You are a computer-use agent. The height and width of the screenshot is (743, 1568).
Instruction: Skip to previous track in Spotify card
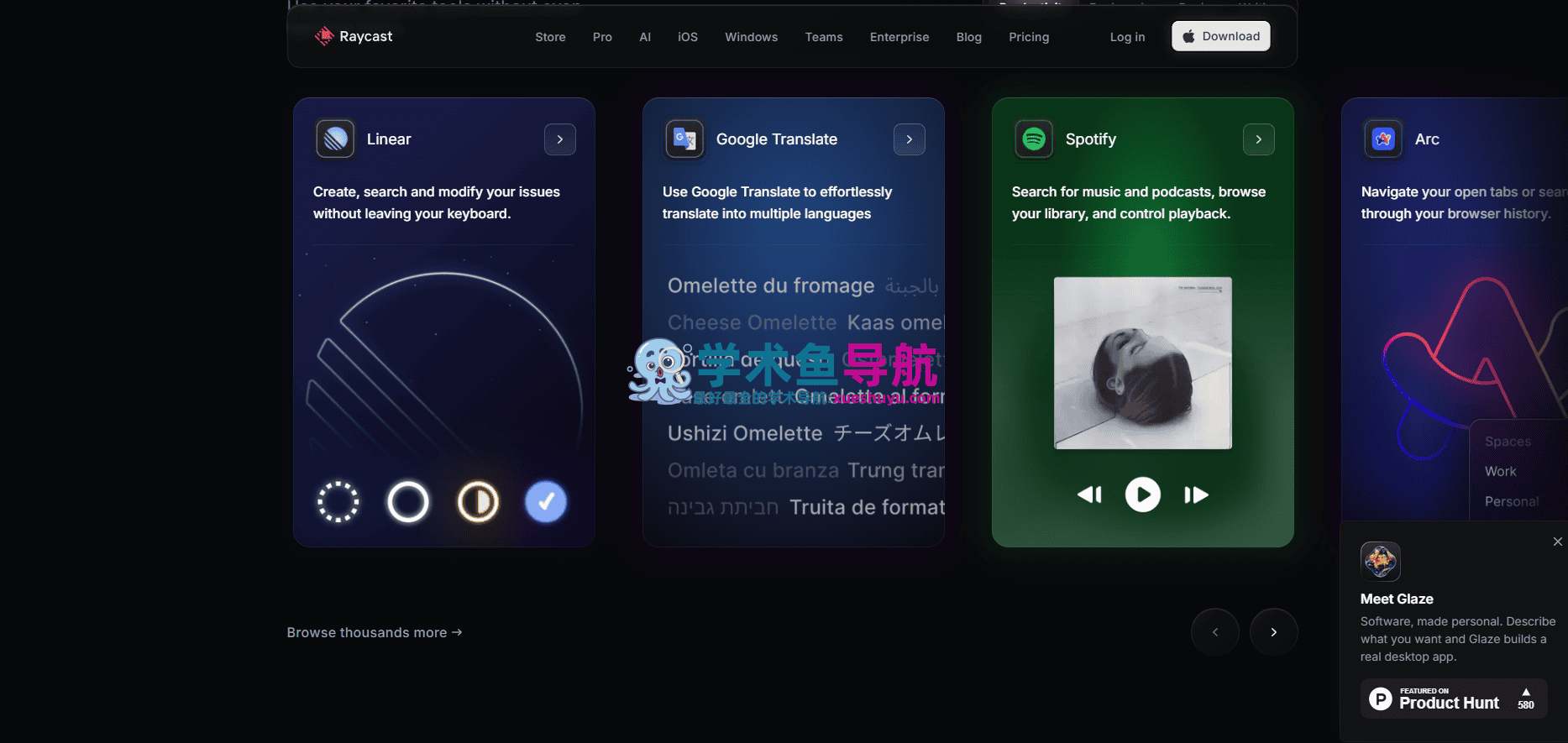[x=1089, y=494]
